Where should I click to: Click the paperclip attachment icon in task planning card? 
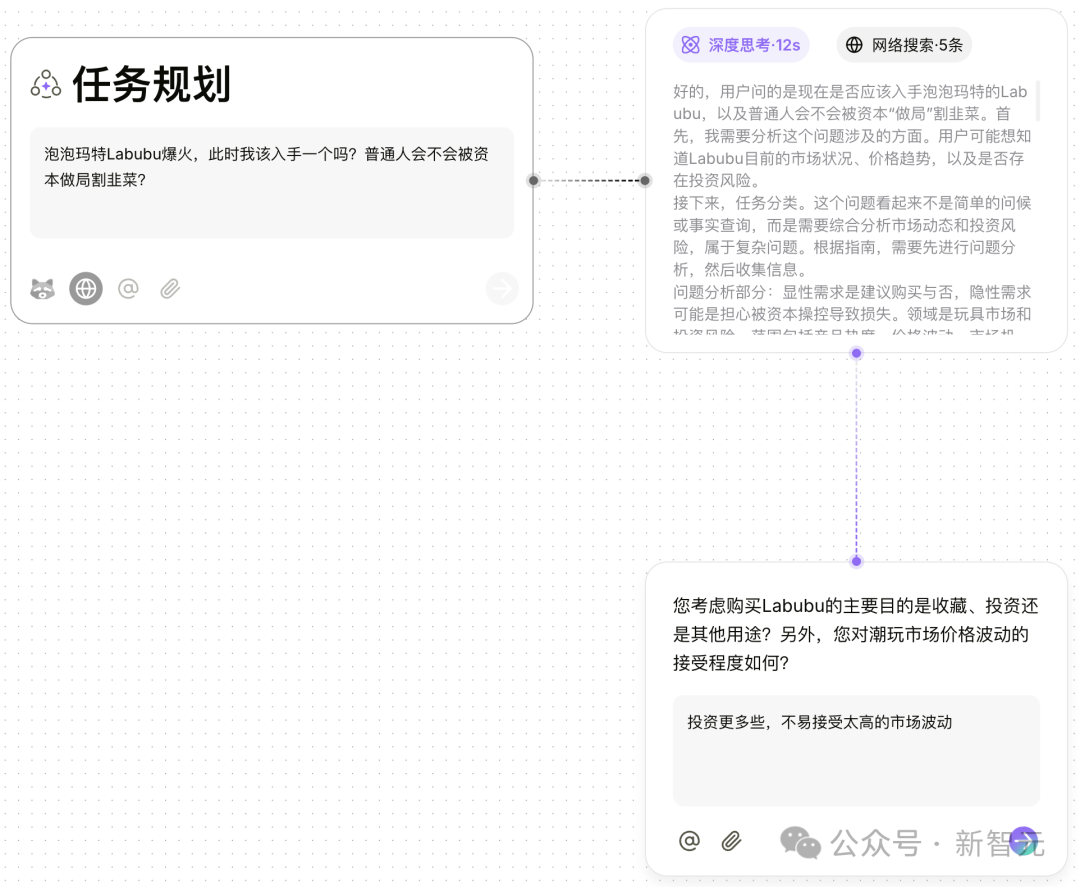coord(169,288)
